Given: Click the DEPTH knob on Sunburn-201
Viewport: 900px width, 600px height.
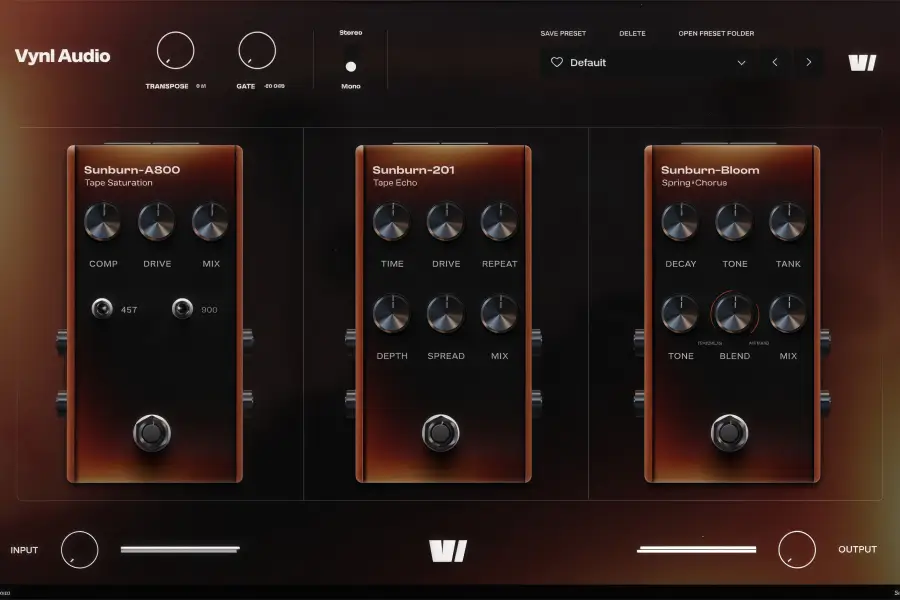Looking at the screenshot, I should (x=391, y=314).
